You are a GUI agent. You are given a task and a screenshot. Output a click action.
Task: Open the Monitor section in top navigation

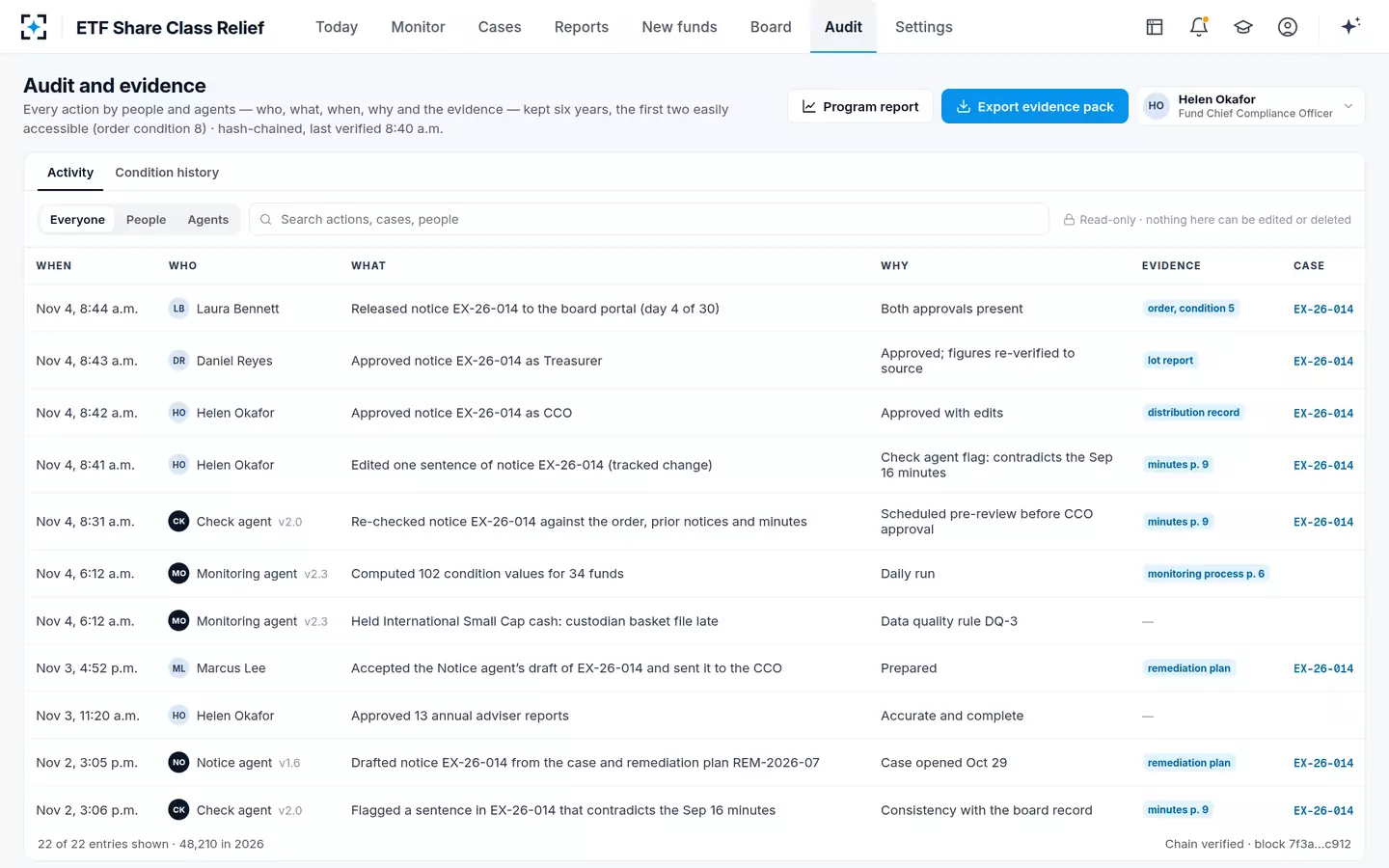coord(418,27)
